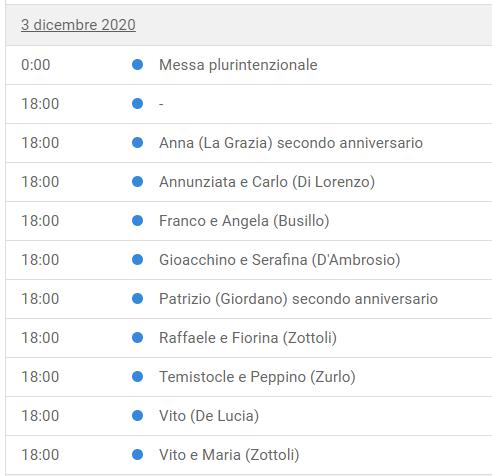Select Franco e Angela (Busillo) entry
The height and width of the screenshot is (476, 492).
pyautogui.click(x=244, y=221)
